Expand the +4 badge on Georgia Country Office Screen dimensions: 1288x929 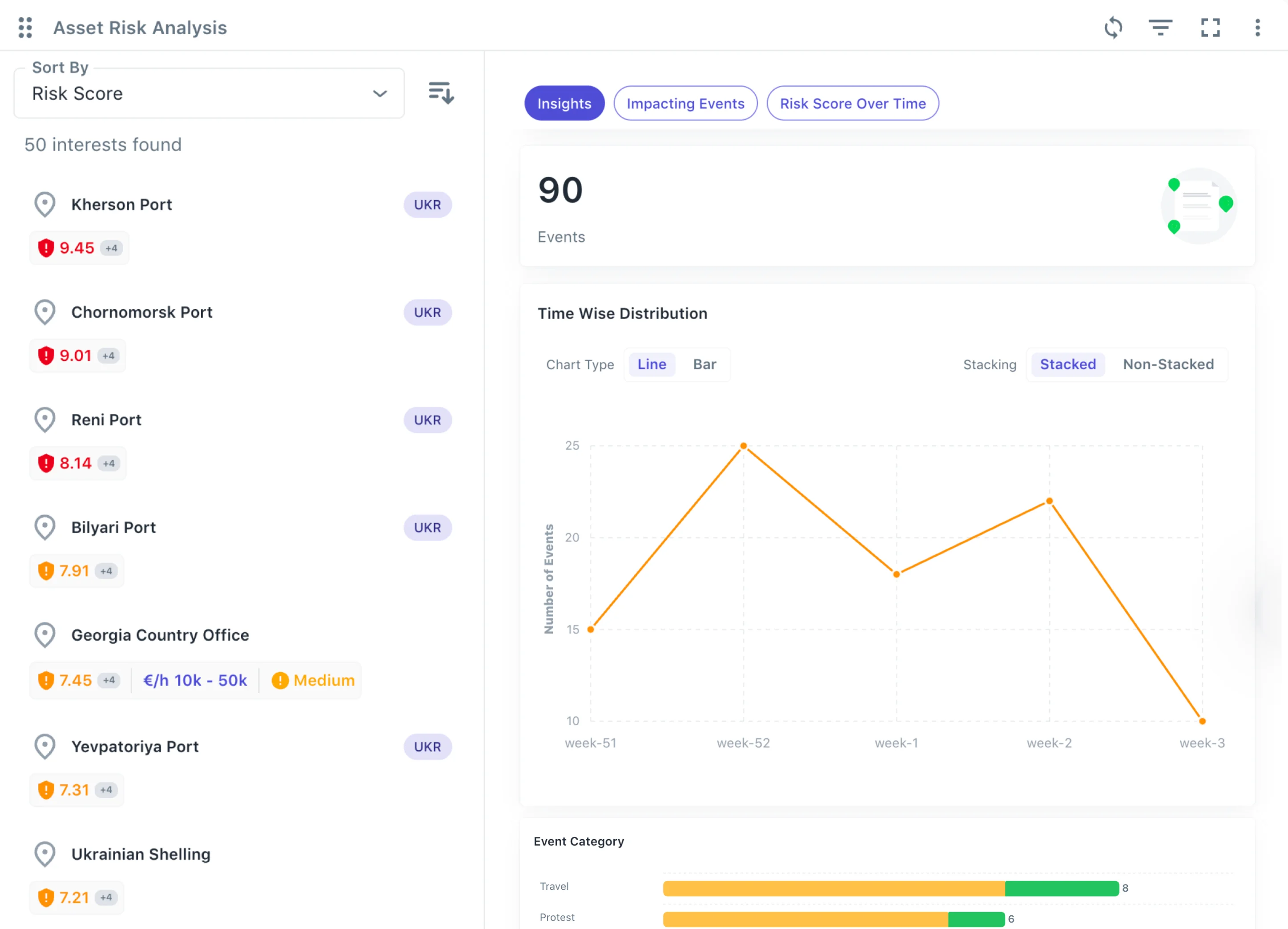[109, 680]
